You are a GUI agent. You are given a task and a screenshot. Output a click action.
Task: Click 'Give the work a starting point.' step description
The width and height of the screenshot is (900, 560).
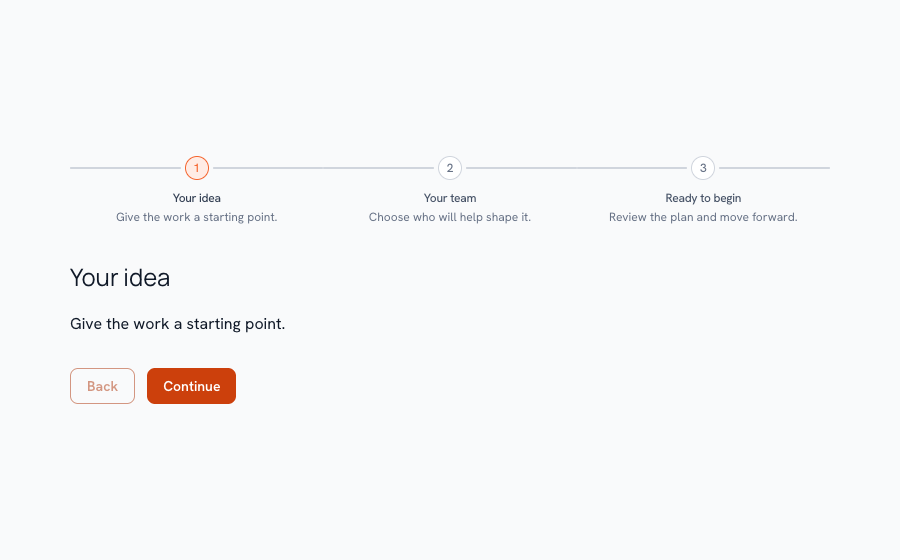pyautogui.click(x=197, y=217)
